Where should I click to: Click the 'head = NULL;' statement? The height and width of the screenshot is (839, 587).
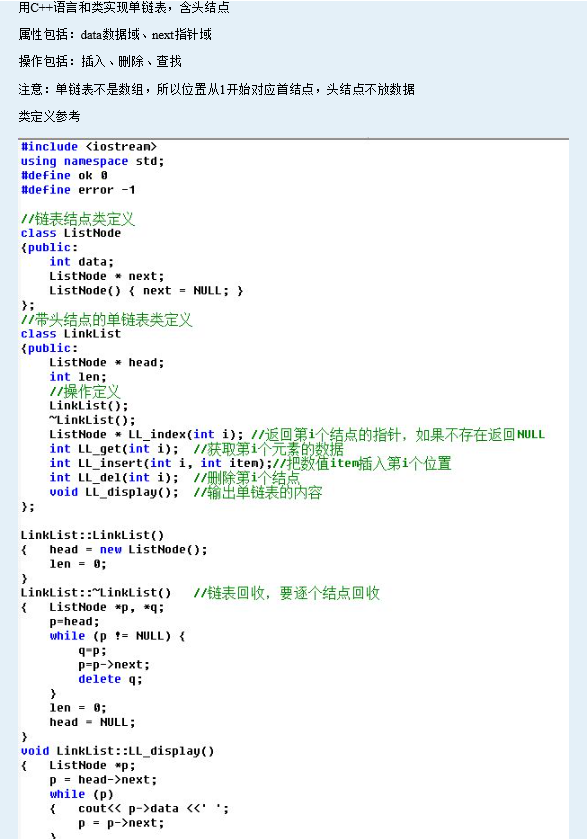(92, 722)
